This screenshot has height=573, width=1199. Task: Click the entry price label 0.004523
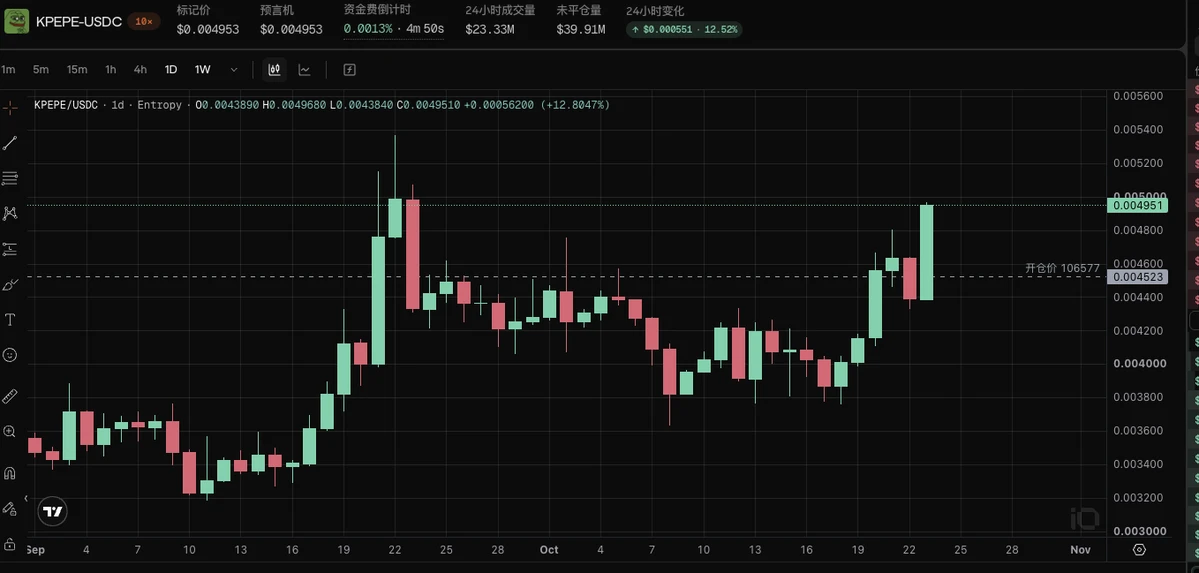[1138, 277]
